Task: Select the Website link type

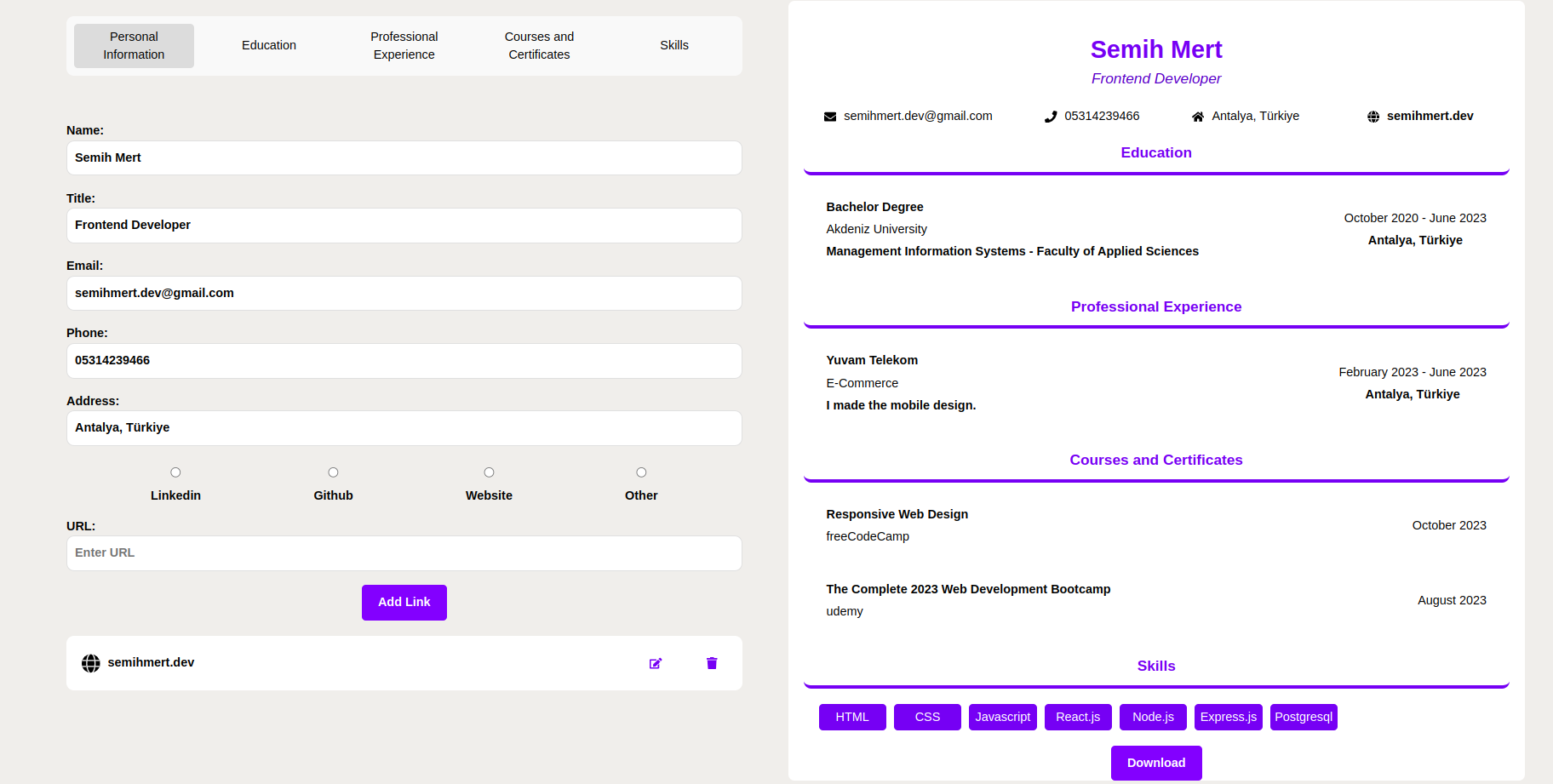Action: (489, 472)
